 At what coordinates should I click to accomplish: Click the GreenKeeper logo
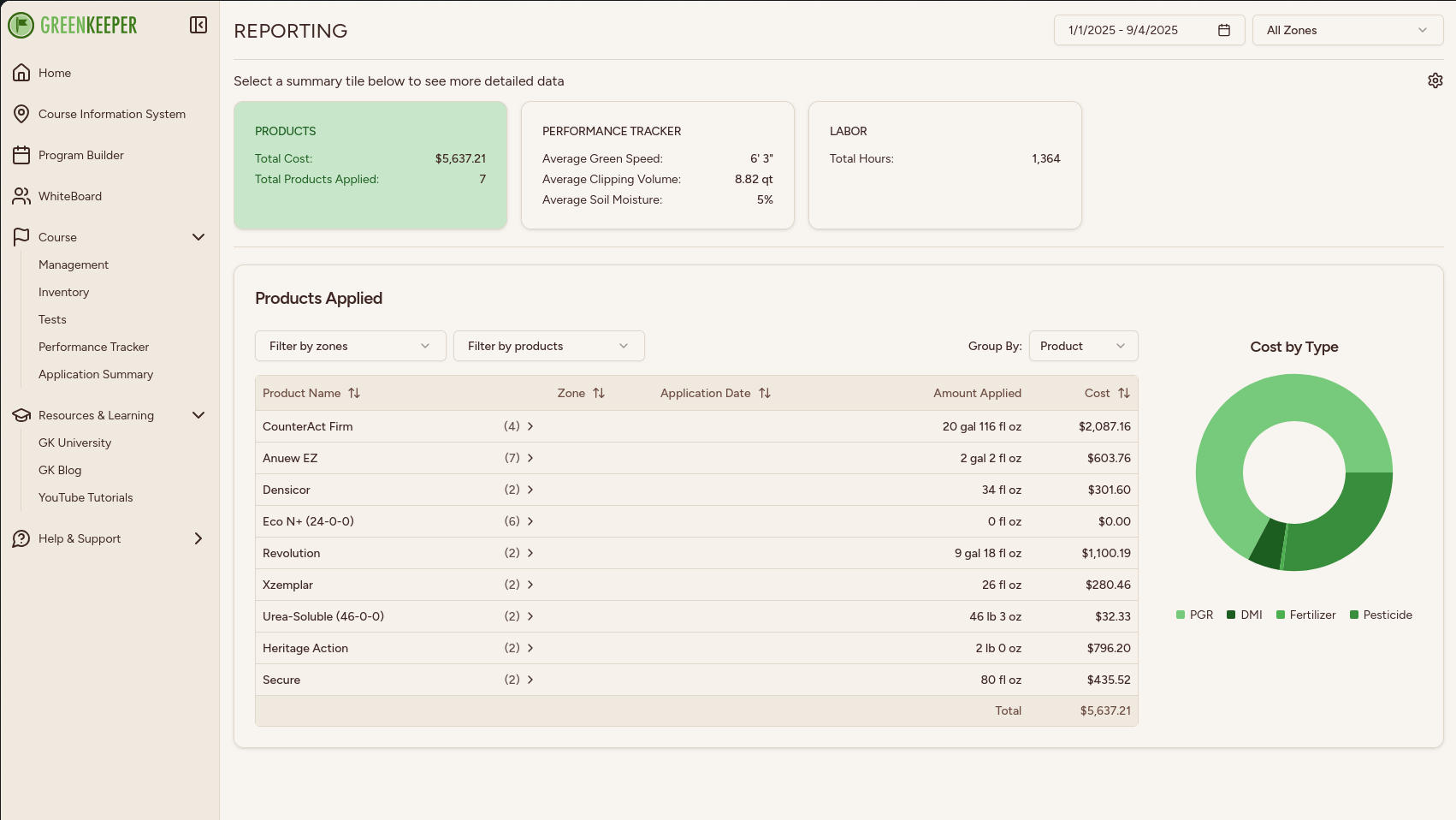tap(73, 25)
